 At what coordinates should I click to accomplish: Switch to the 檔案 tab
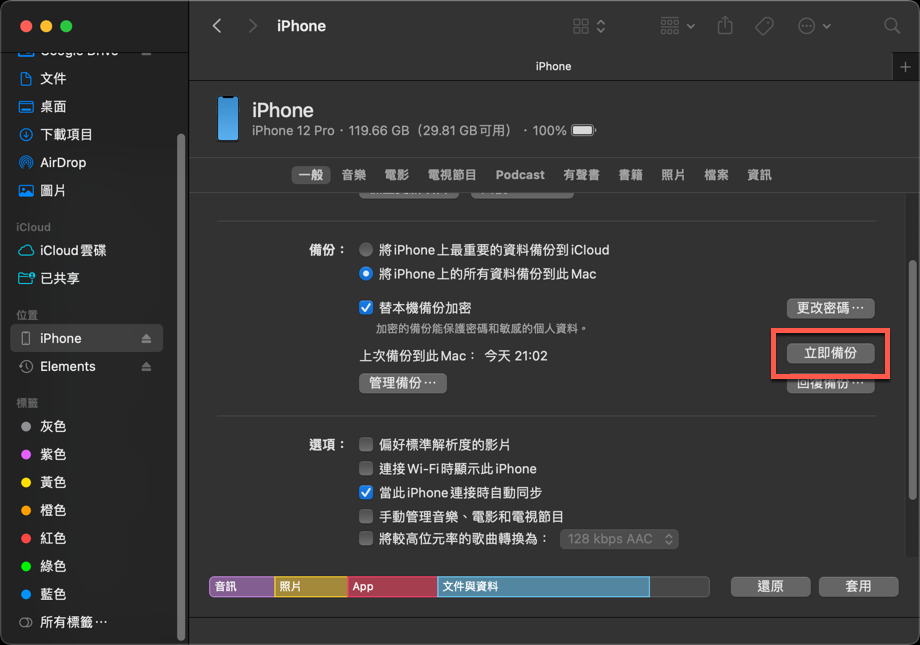[716, 175]
